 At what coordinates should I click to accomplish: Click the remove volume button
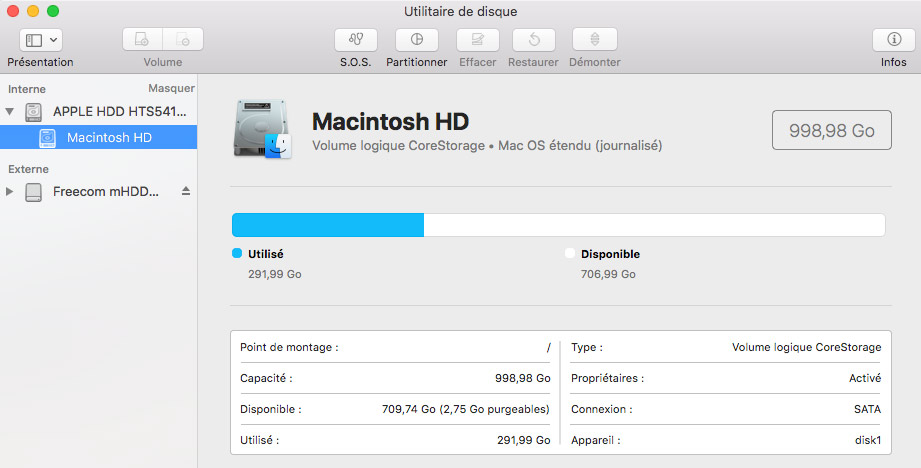click(x=183, y=39)
